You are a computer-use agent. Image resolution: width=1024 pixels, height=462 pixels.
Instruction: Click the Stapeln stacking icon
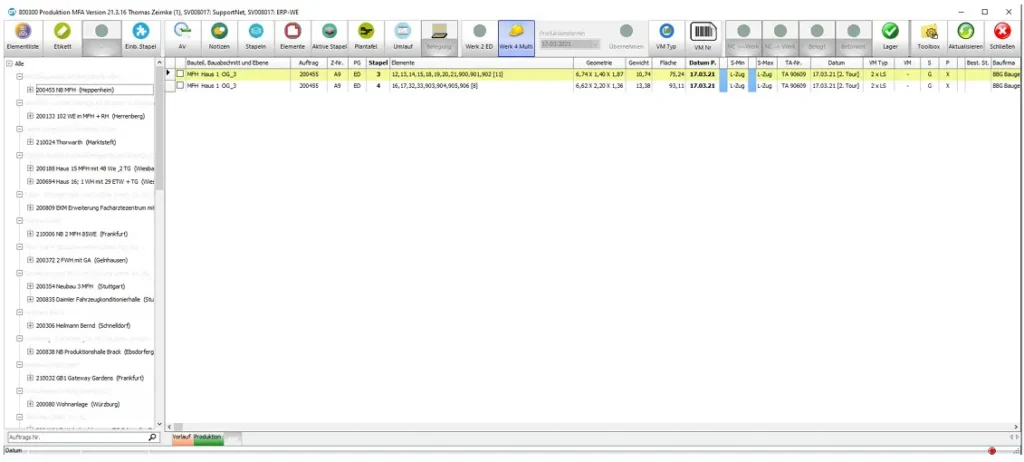255,35
